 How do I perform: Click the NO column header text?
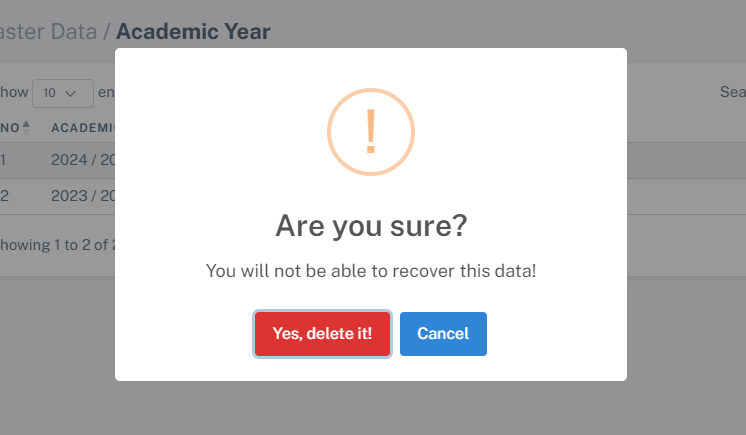[10, 128]
